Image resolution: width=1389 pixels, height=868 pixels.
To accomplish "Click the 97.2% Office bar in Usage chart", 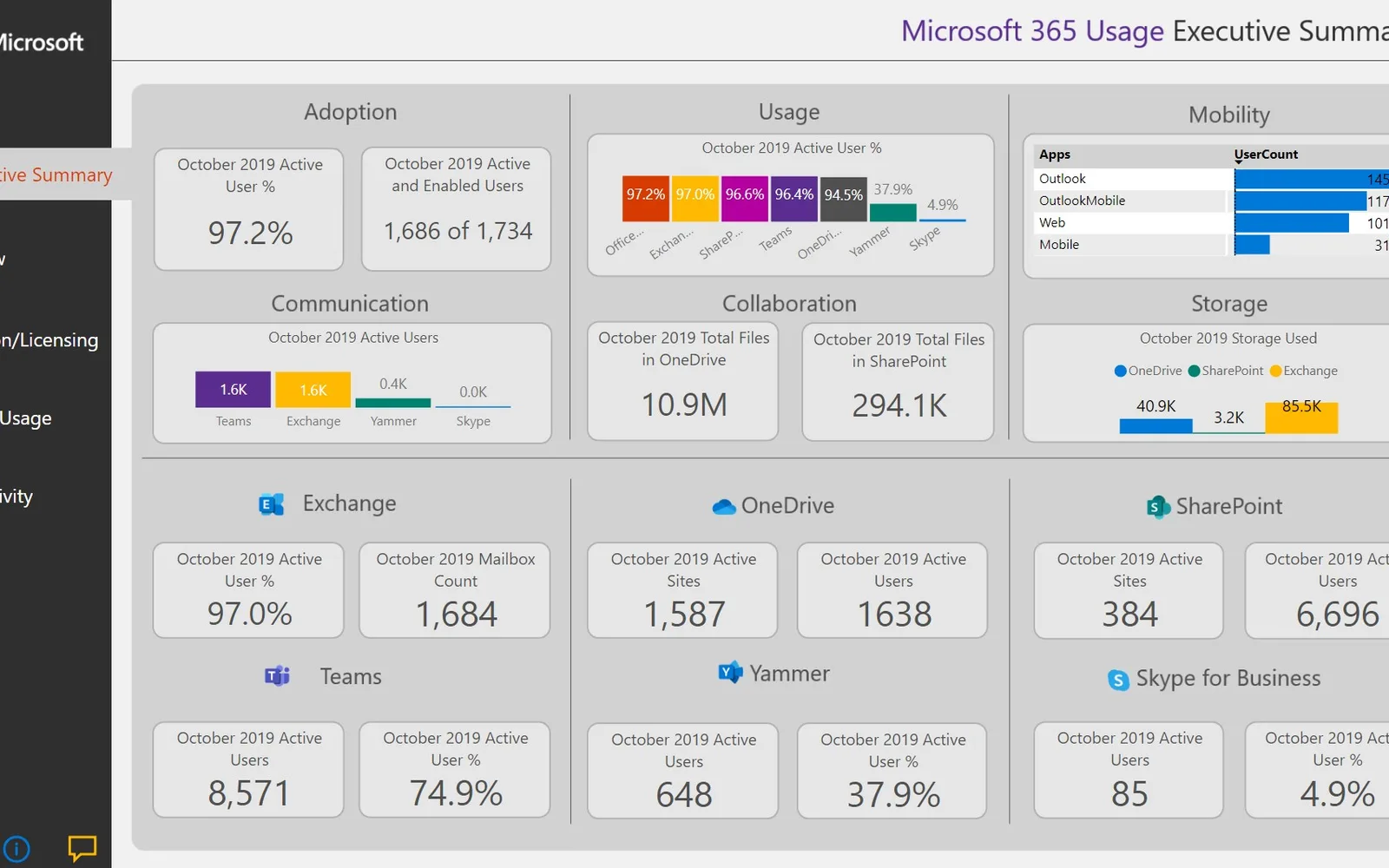I will coord(647,199).
